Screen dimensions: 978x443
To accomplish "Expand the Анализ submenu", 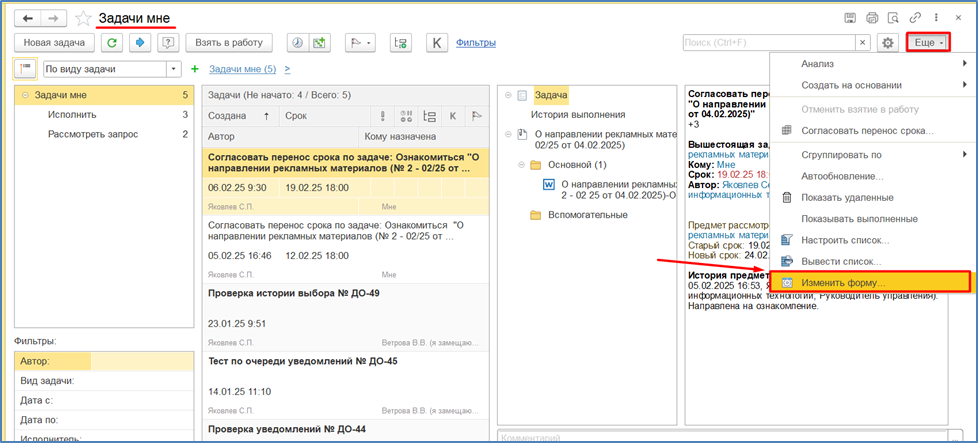I will 873,63.
